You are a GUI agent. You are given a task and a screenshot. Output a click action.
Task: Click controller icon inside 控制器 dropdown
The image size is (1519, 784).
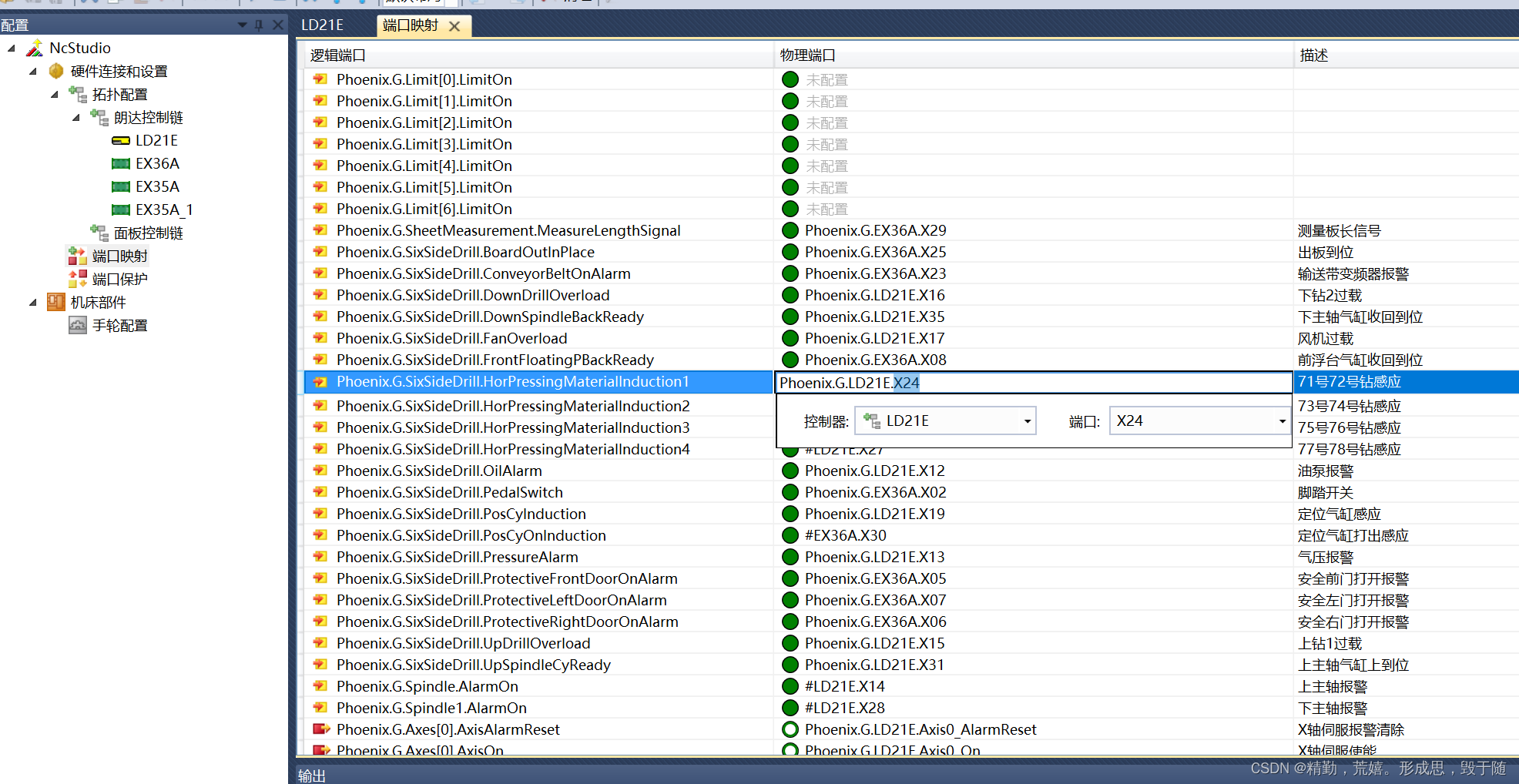[872, 420]
